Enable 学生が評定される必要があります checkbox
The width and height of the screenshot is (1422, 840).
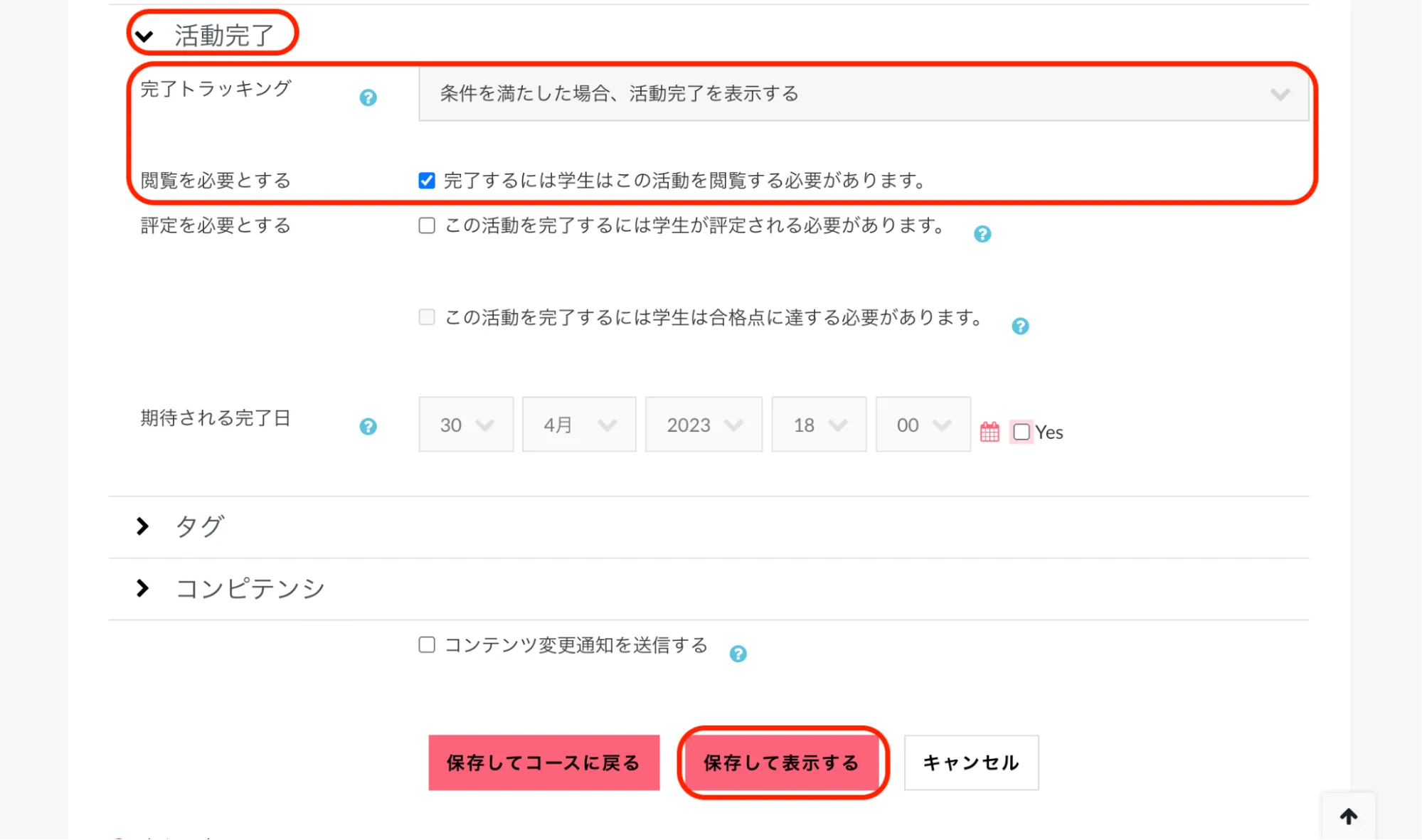[x=427, y=225]
